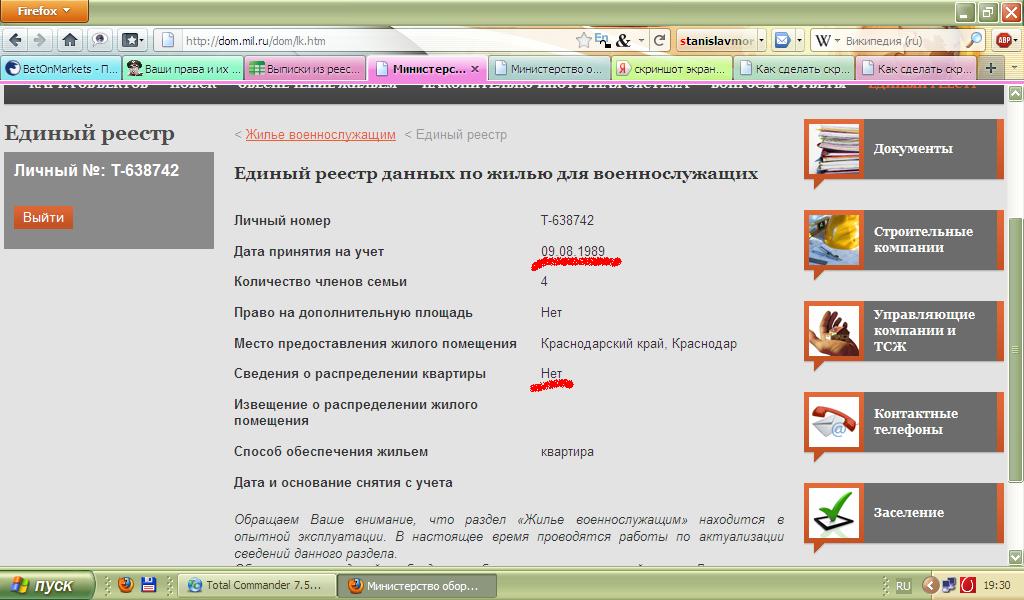Close the active 'Министерс...' tab
Viewport: 1024px width, 600px height.
point(475,69)
